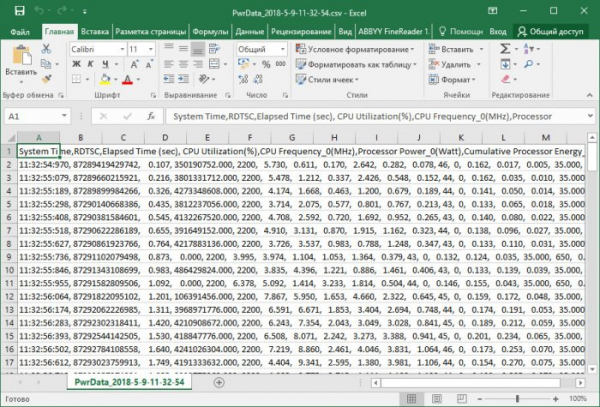Align text left icon
The image size is (600, 407).
pos(169,64)
